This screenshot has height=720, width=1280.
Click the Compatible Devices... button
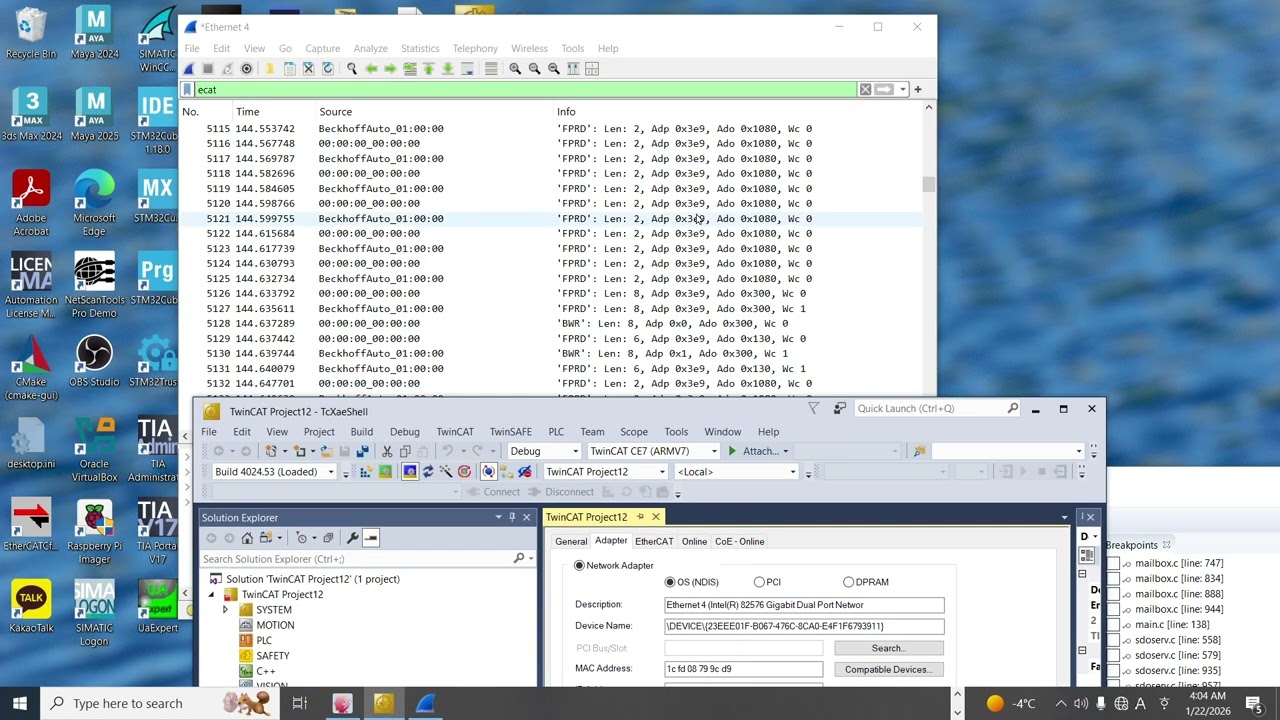(888, 670)
